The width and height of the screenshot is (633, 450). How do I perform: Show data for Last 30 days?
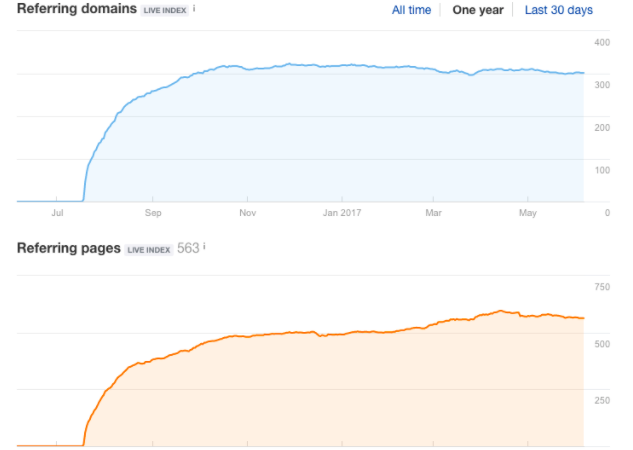click(559, 10)
